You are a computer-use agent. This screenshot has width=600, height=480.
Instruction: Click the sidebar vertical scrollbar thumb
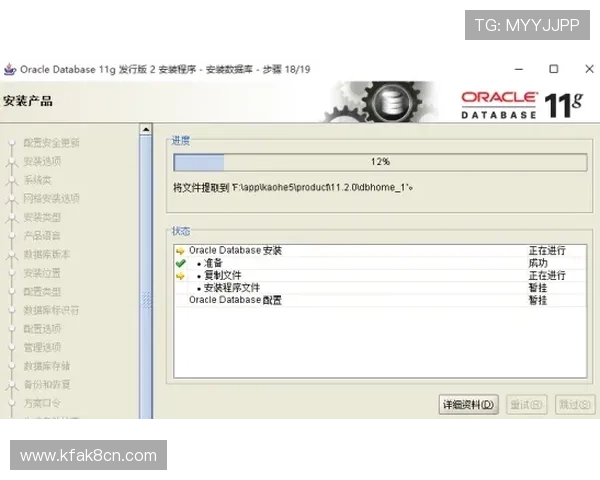(x=146, y=277)
